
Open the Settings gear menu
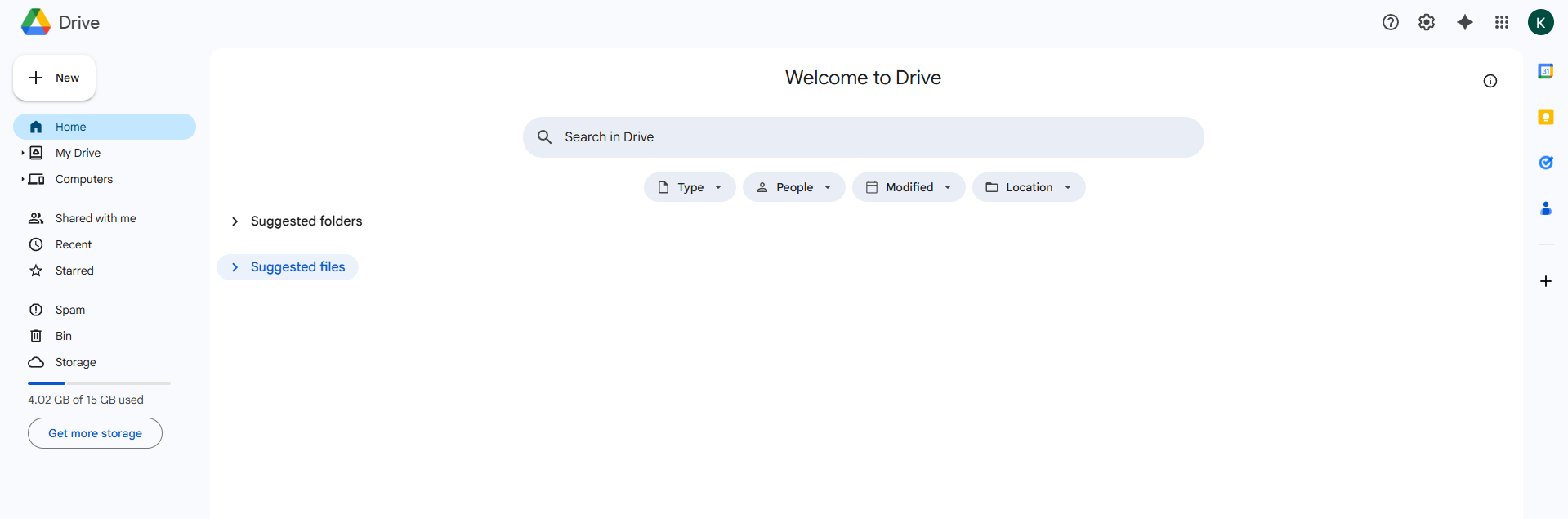click(1426, 22)
